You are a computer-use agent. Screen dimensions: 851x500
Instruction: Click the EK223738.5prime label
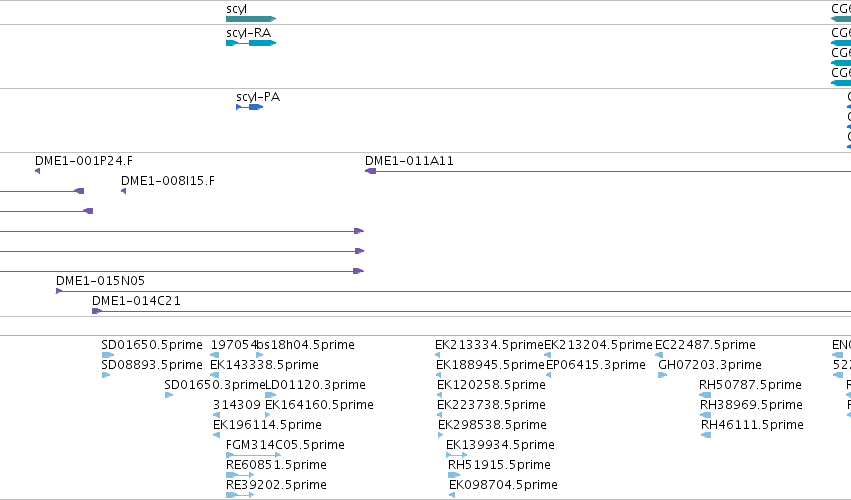(491, 405)
